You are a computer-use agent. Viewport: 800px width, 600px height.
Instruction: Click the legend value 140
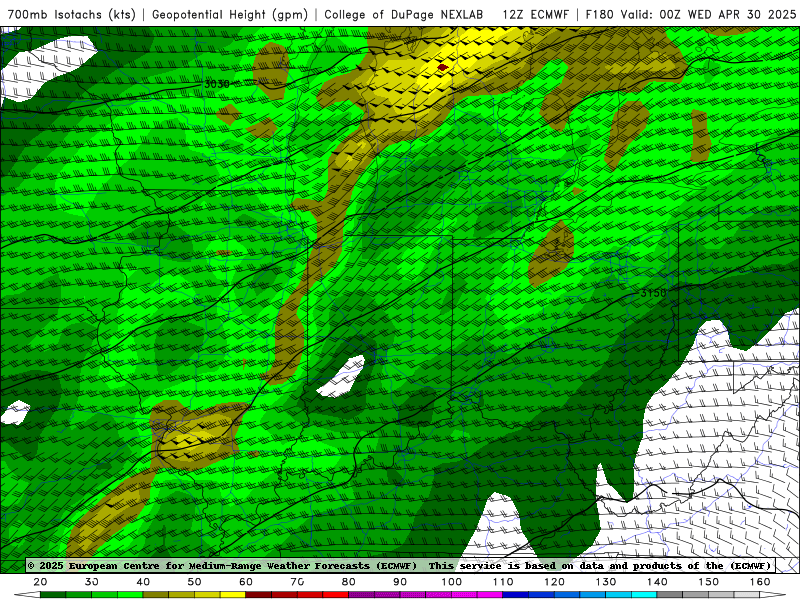pyautogui.click(x=657, y=582)
